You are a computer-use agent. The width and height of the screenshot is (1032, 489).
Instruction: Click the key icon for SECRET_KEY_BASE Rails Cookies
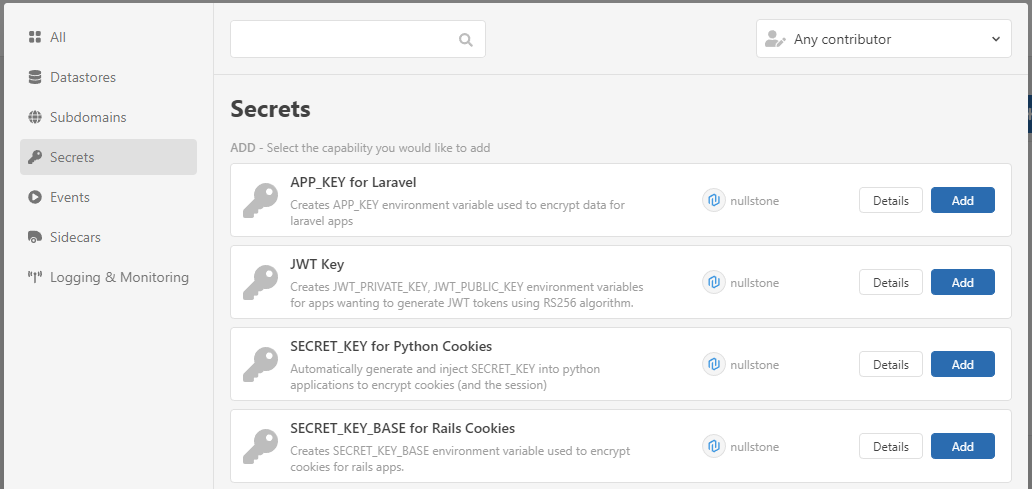click(x=261, y=446)
